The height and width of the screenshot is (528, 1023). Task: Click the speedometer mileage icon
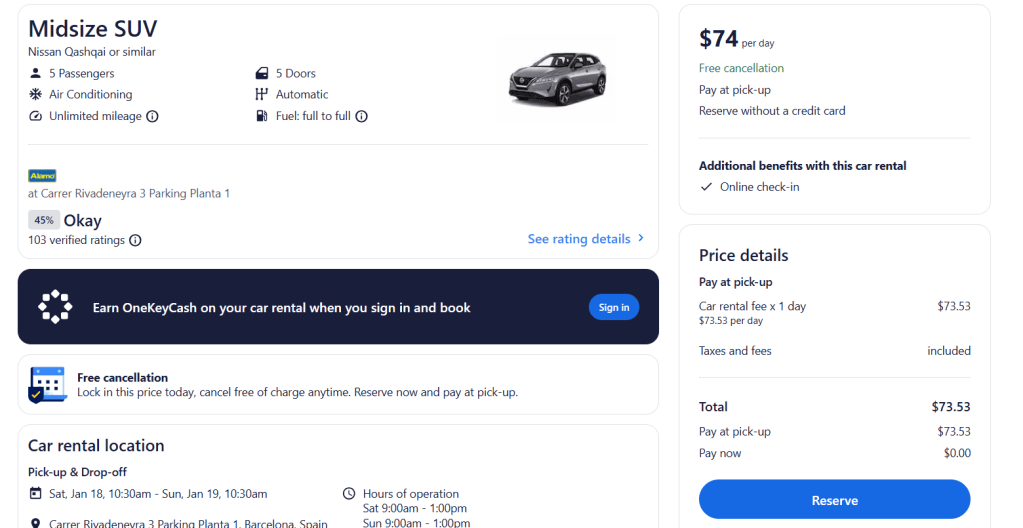click(x=36, y=116)
